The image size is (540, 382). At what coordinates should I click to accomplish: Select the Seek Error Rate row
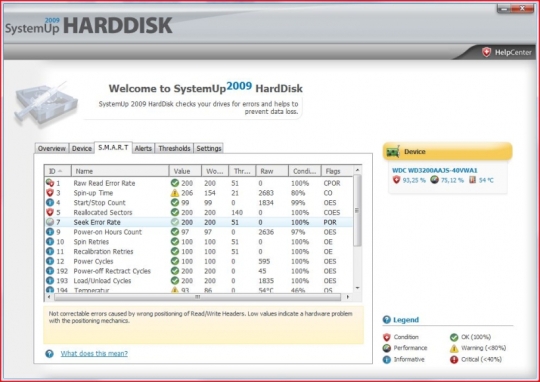(199, 222)
